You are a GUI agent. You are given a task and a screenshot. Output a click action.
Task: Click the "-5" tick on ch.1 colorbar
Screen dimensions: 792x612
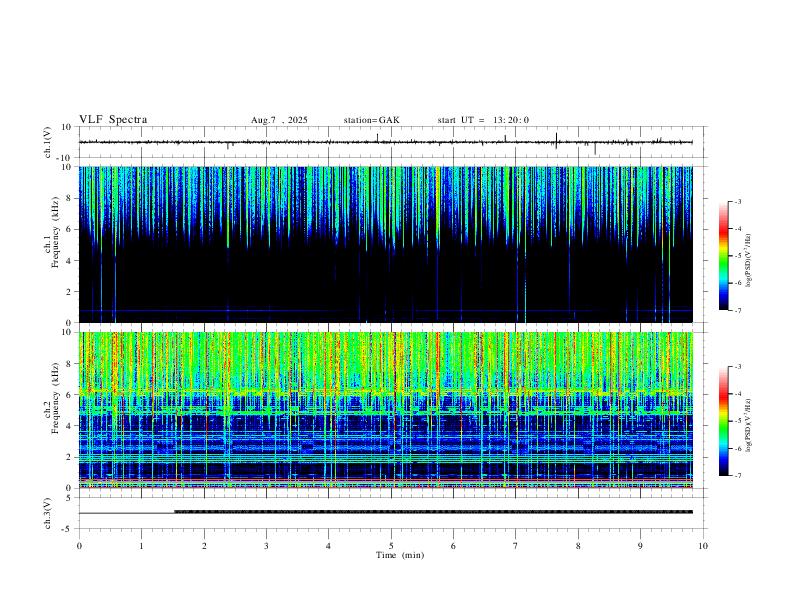tap(738, 256)
